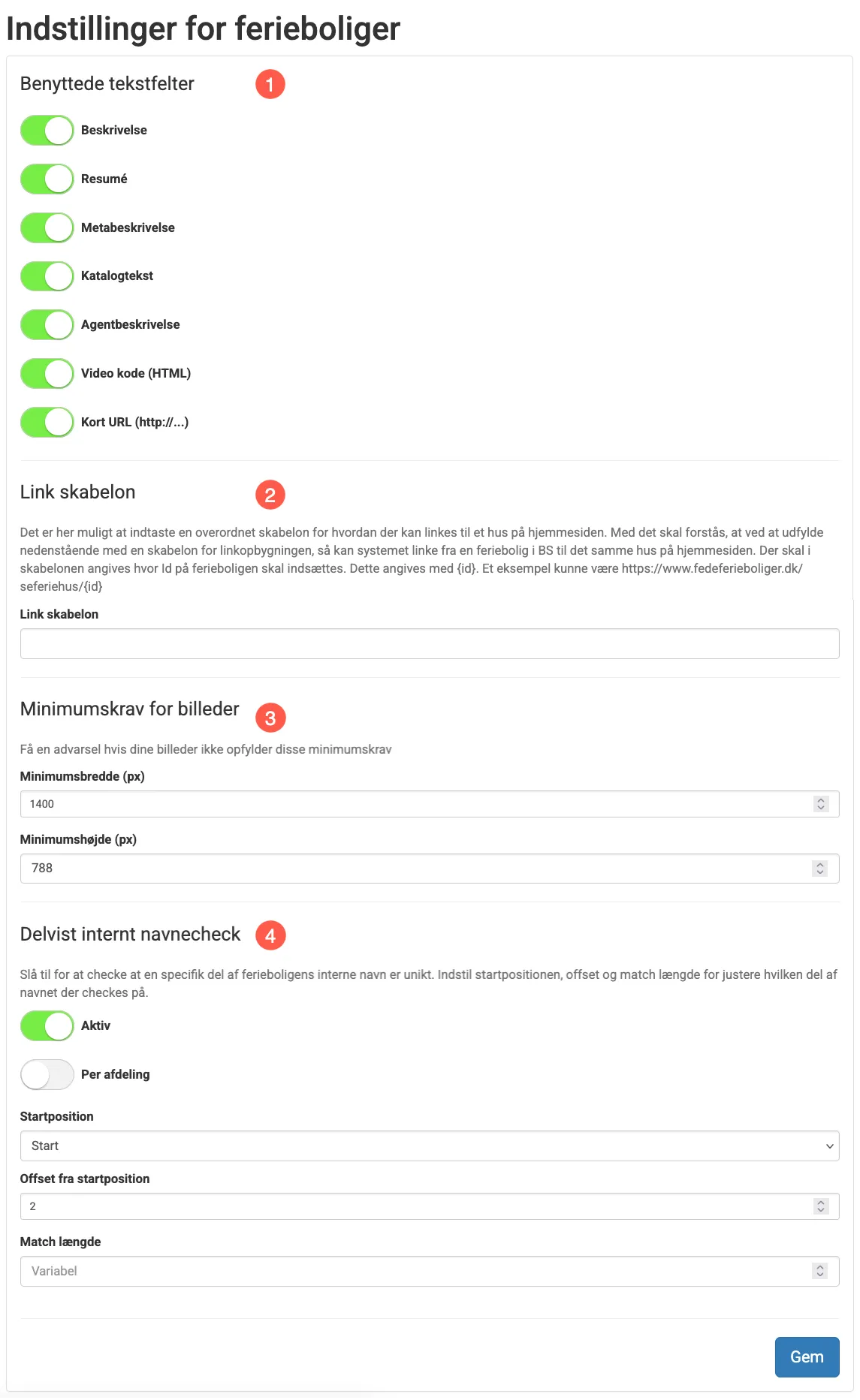Disable the Beskrivelse toggle
This screenshot has width=860, height=1400.
tap(47, 130)
